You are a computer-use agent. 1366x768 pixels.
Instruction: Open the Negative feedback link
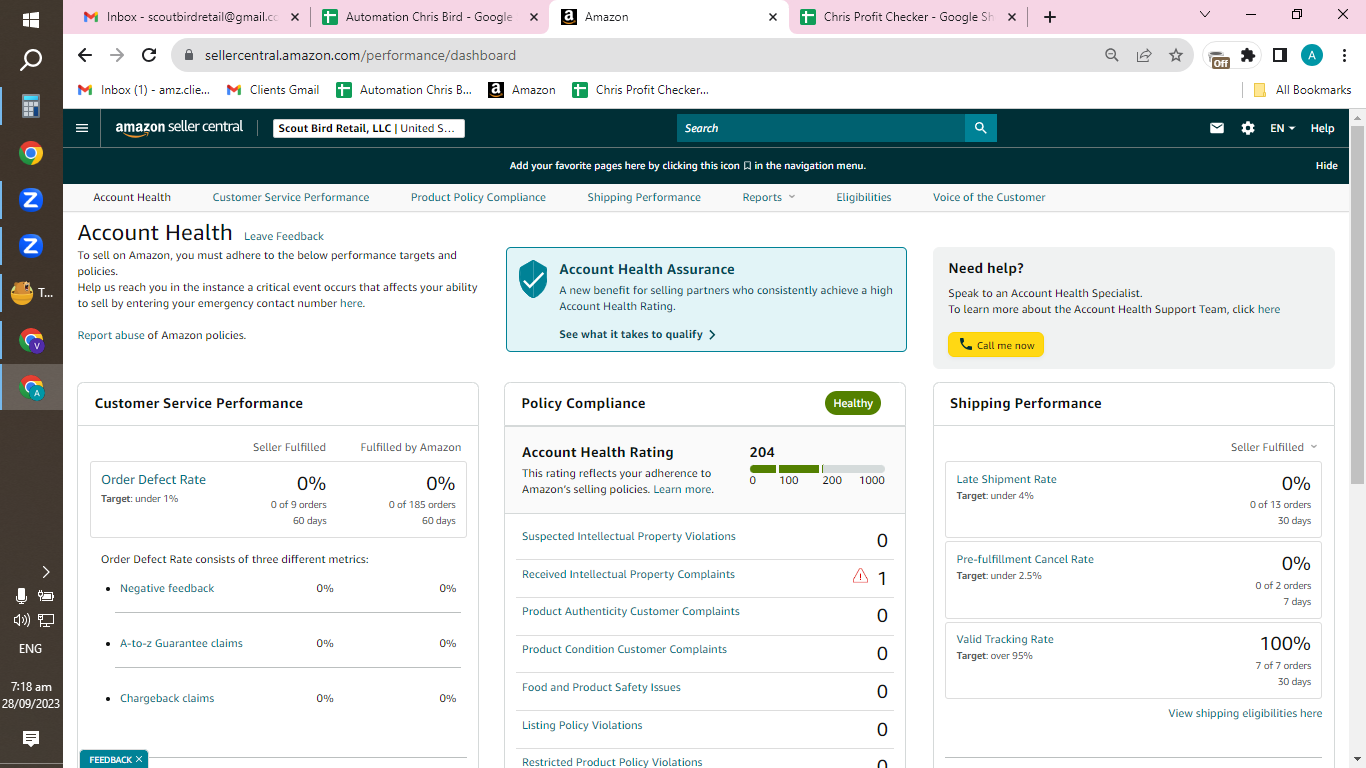167,588
